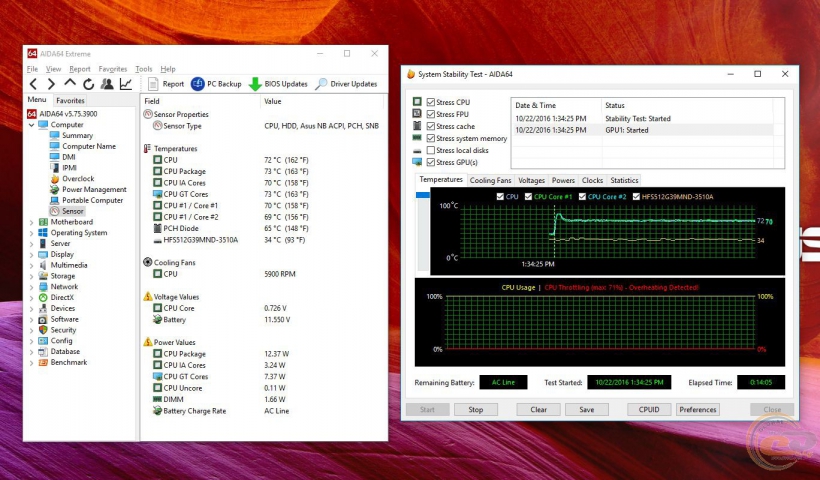The height and width of the screenshot is (480, 820).
Task: Expand the Display tree node
Action: coord(31,255)
